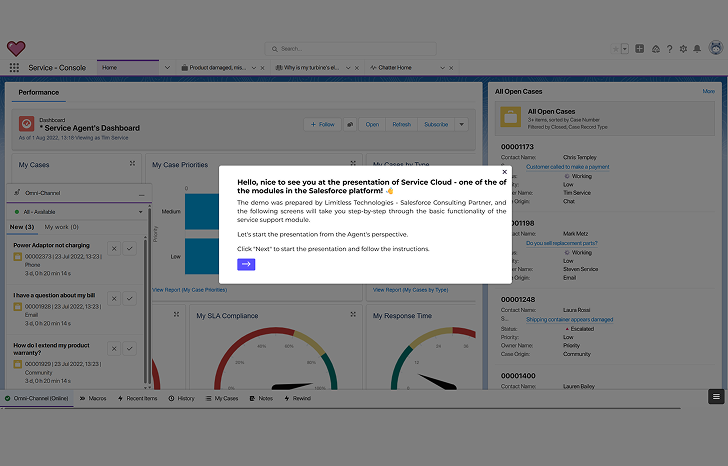Viewport: 728px width, 466px height.
Task: Expand the My SLA Compliance widget
Action: pos(353,314)
